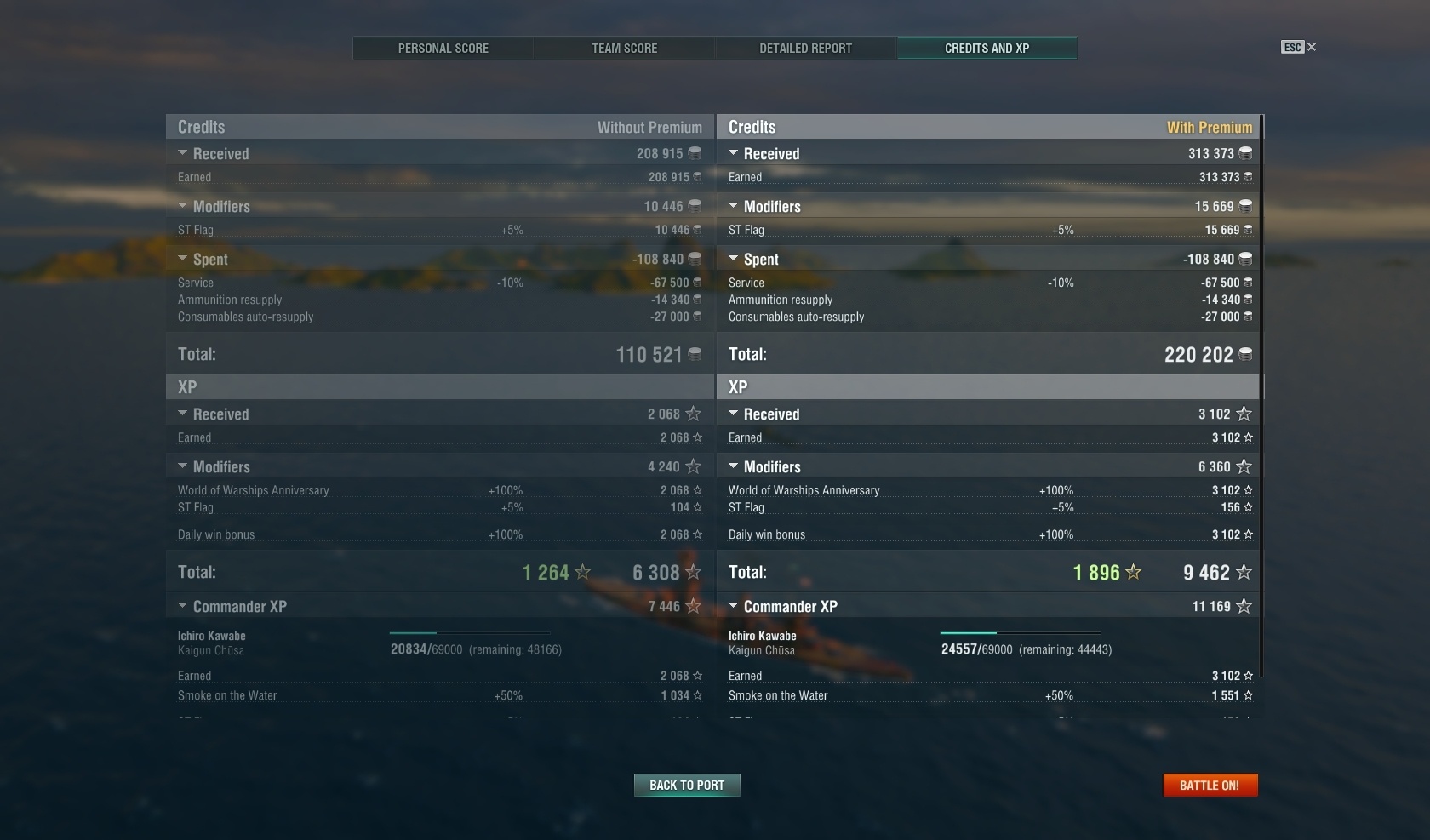Open the Detailed Report tab
The height and width of the screenshot is (840, 1430).
tap(806, 49)
